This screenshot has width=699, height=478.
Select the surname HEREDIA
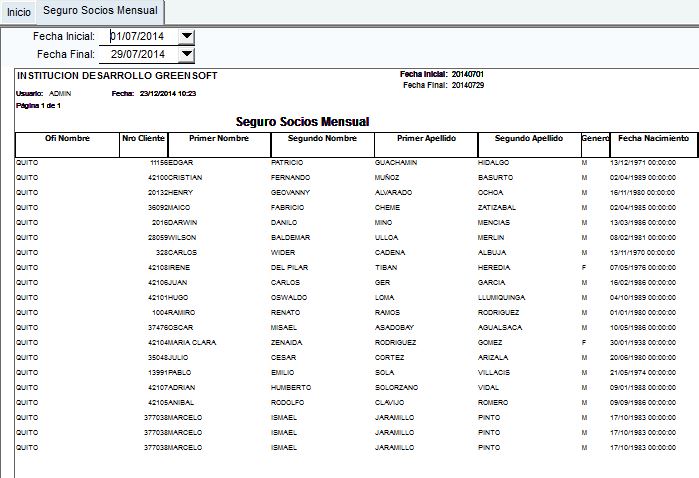[x=494, y=268]
